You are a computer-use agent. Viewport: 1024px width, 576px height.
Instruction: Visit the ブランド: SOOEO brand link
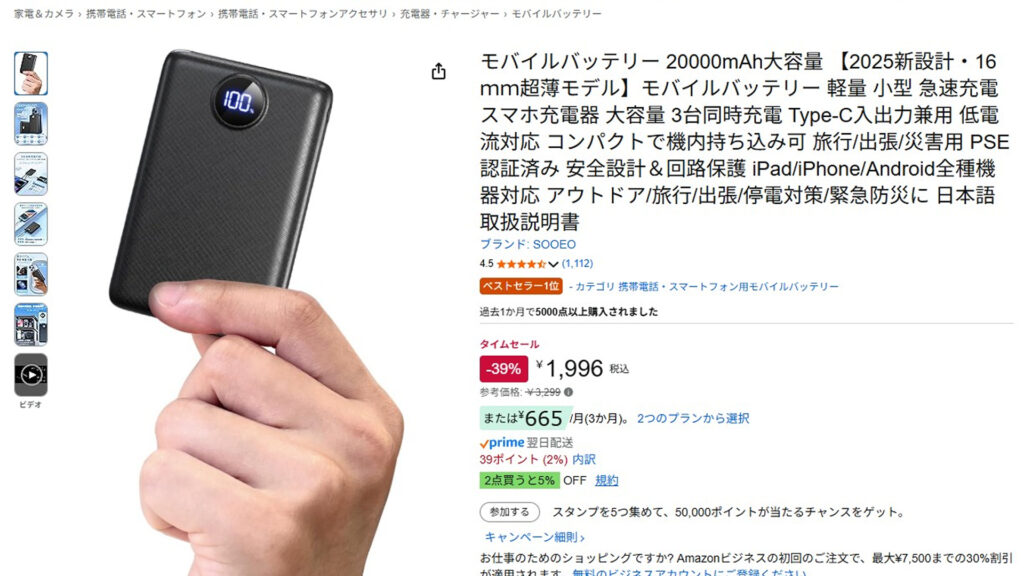(x=528, y=244)
